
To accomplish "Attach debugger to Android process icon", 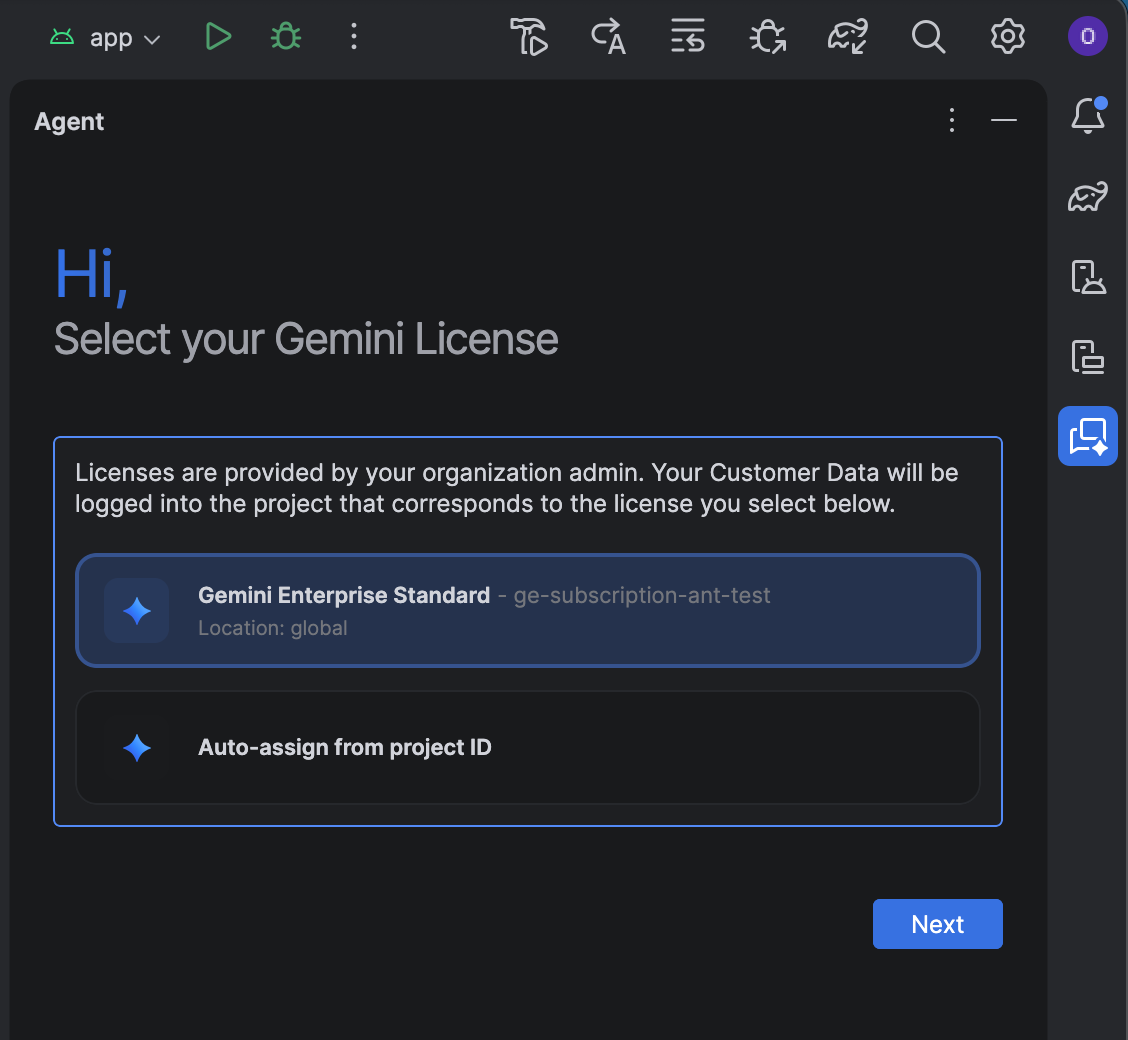I will 768,37.
